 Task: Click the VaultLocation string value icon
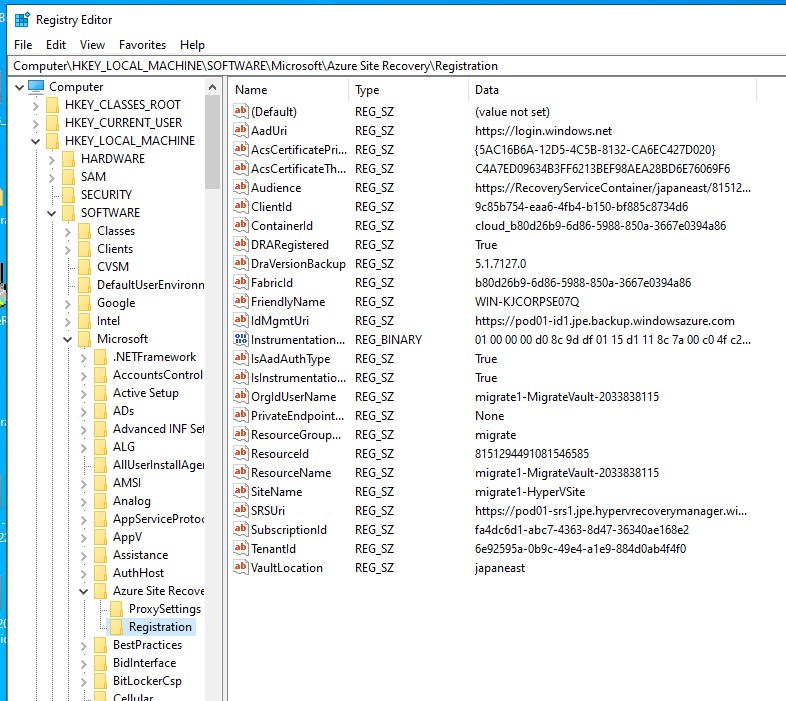pyautogui.click(x=241, y=568)
